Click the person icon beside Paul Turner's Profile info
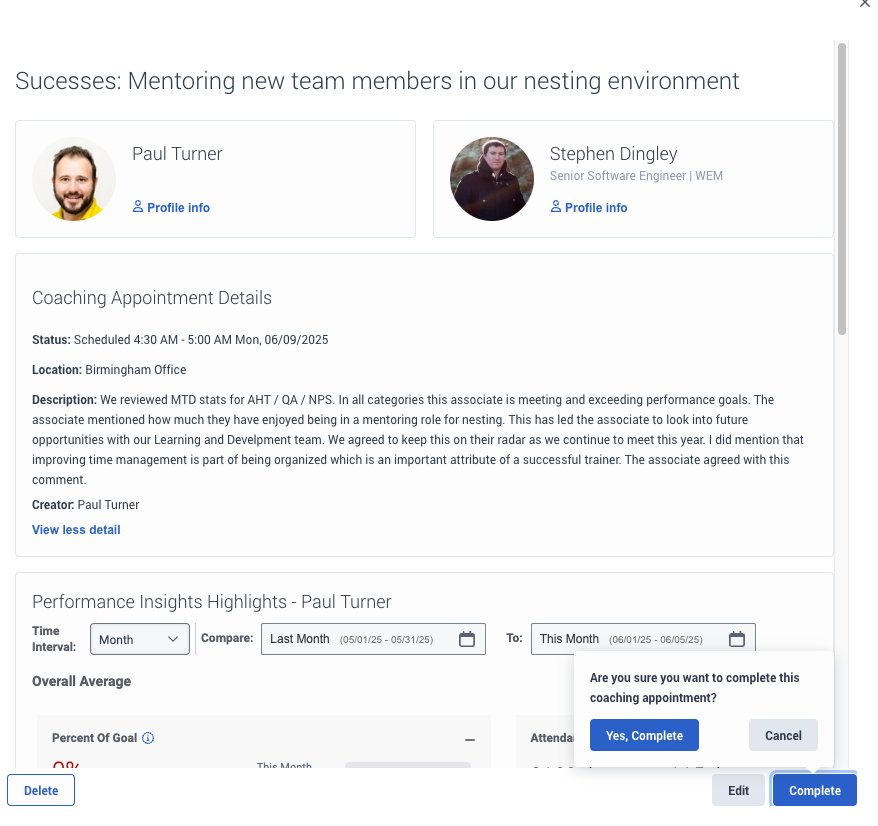The height and width of the screenshot is (826, 878). (x=138, y=207)
